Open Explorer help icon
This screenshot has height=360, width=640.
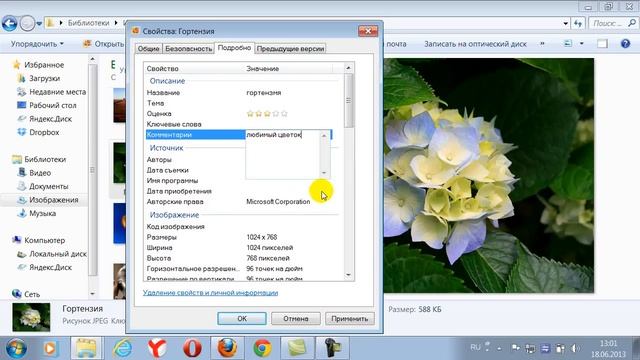[625, 43]
